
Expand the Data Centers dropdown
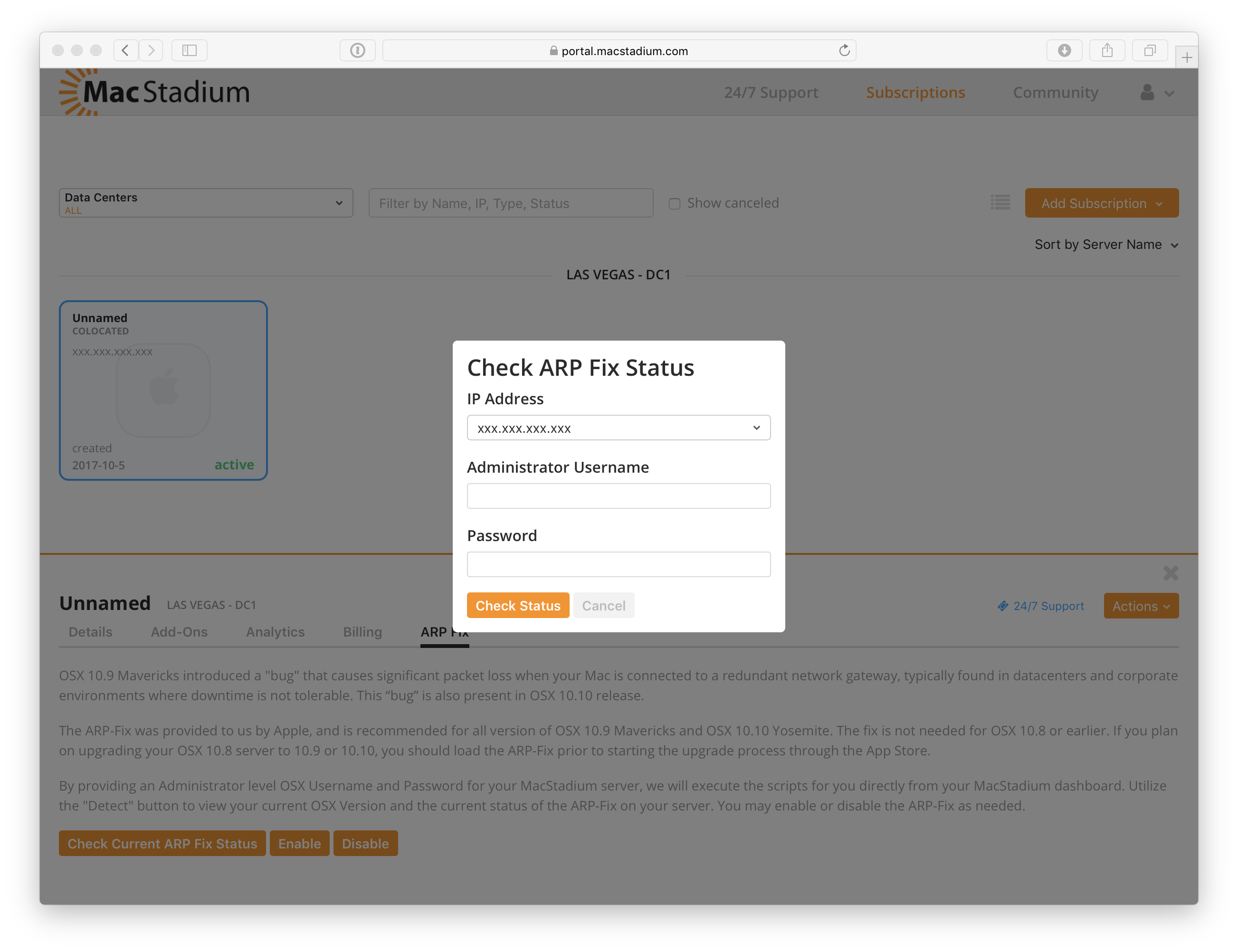click(206, 203)
